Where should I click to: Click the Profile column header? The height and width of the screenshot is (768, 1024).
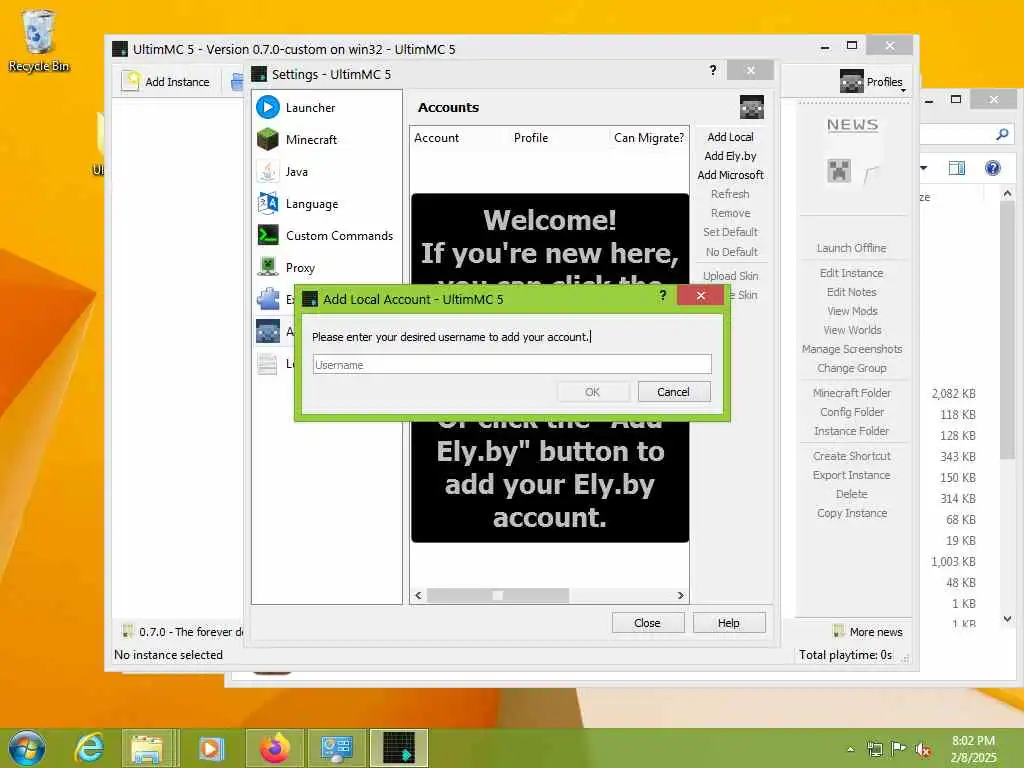(531, 138)
